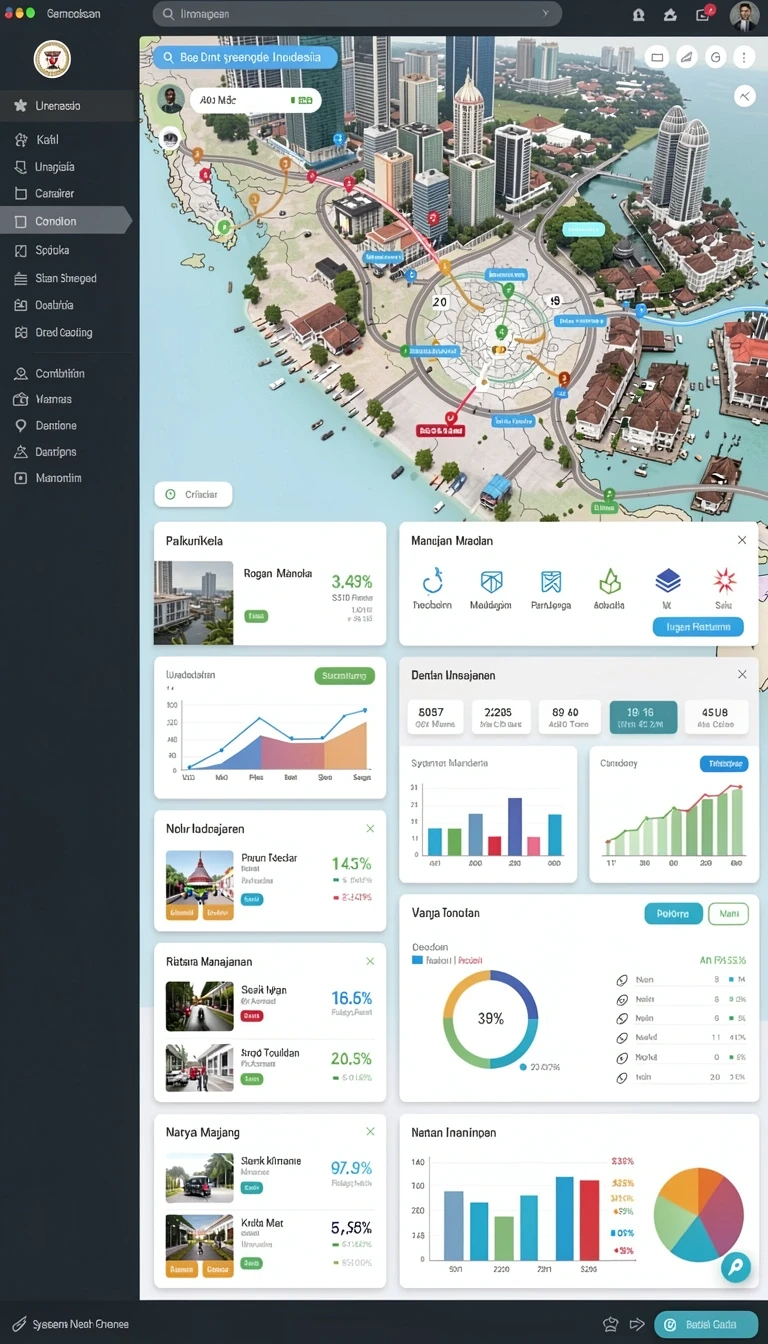Close the Narya Majang card
Screen dimensions: 768x1344
(x=370, y=1132)
